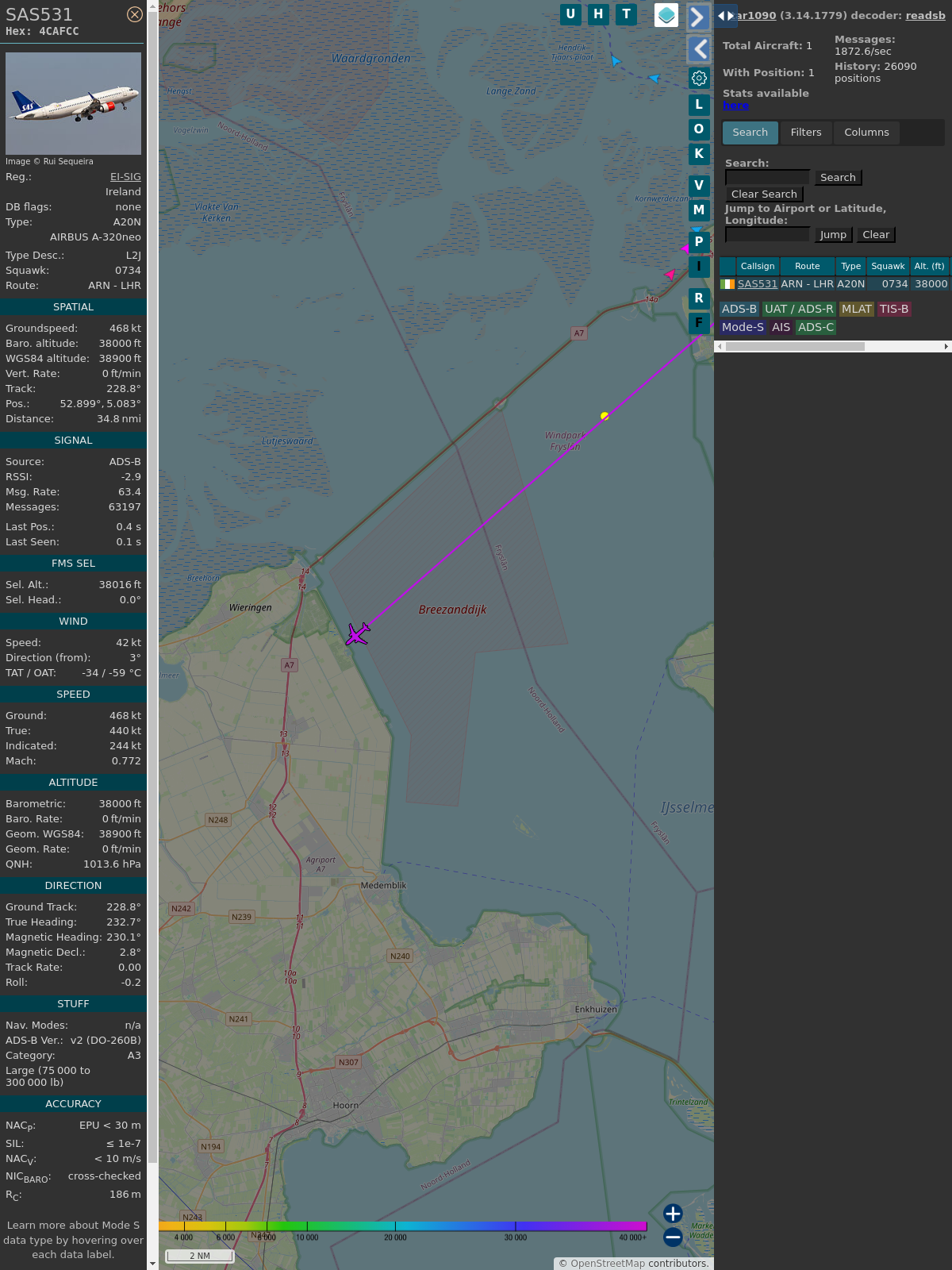Screen dimensions: 952x1270
Task: Collapse sidebar with the left triangle arrow
Action: tap(721, 16)
